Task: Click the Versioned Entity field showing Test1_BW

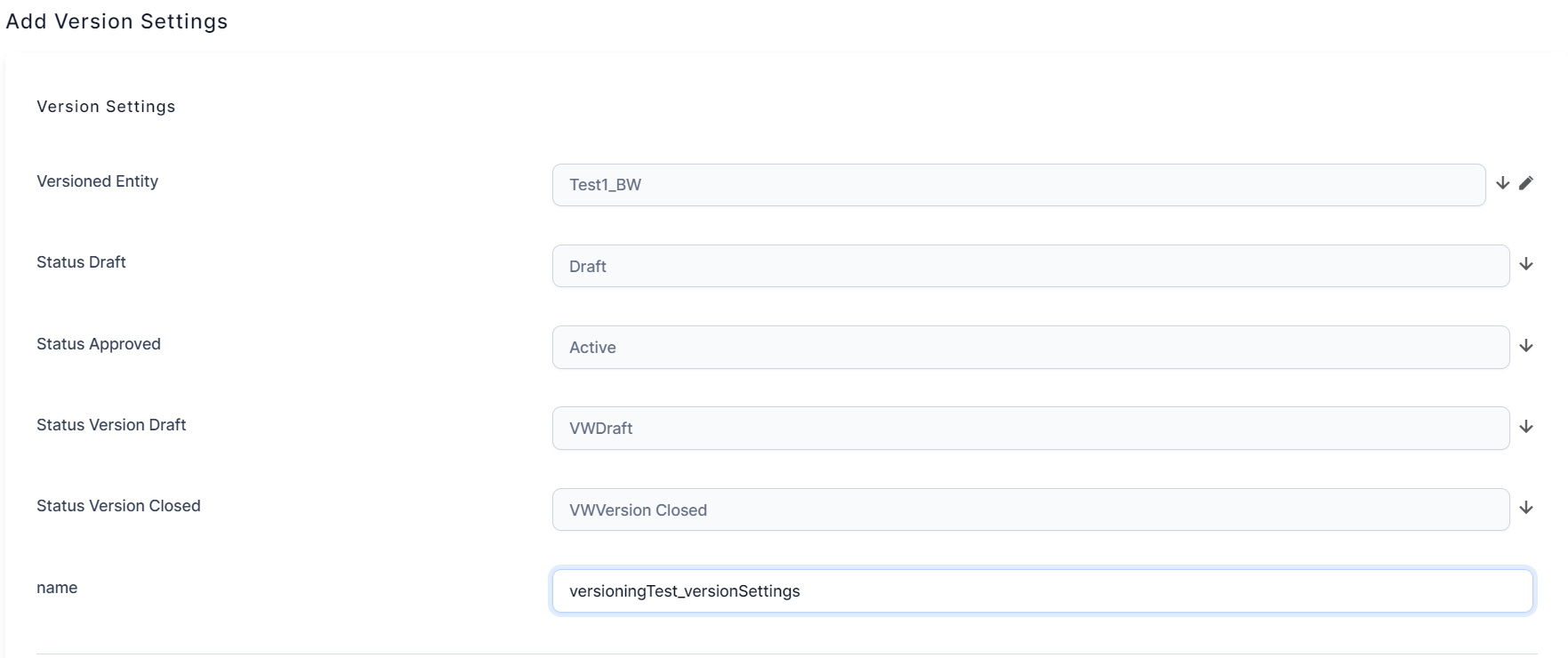Action: click(1018, 185)
